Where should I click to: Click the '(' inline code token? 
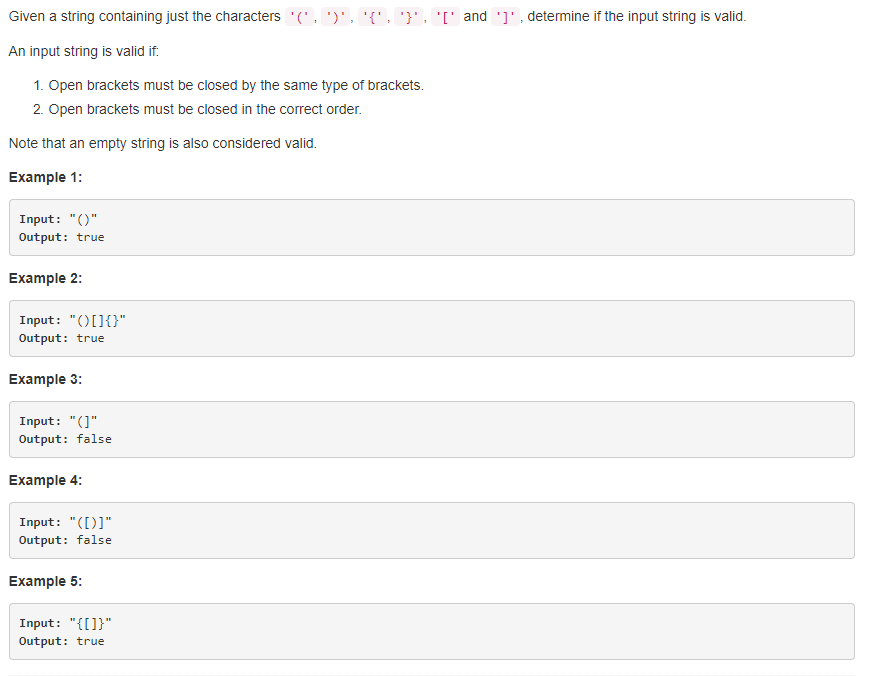pyautogui.click(x=299, y=17)
